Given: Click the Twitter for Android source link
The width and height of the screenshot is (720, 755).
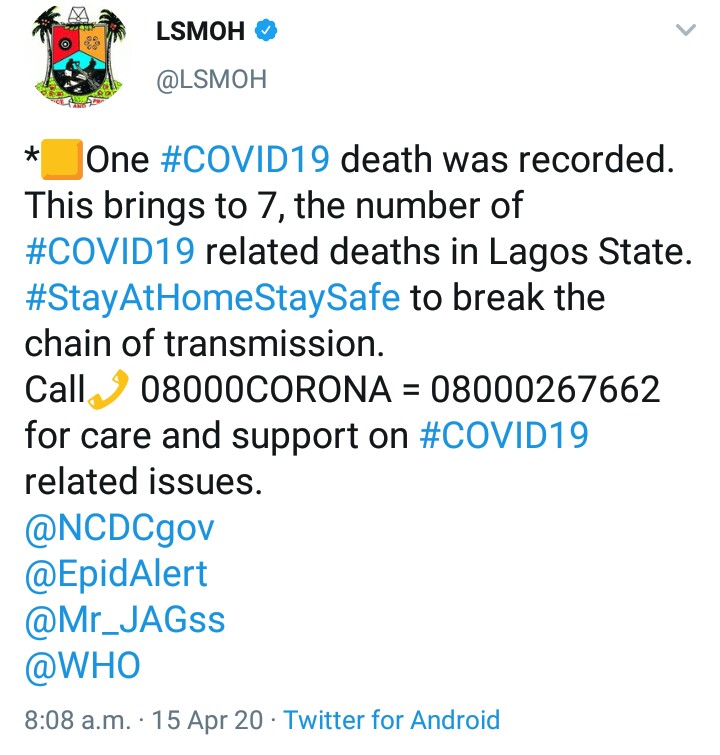Looking at the screenshot, I should point(391,719).
